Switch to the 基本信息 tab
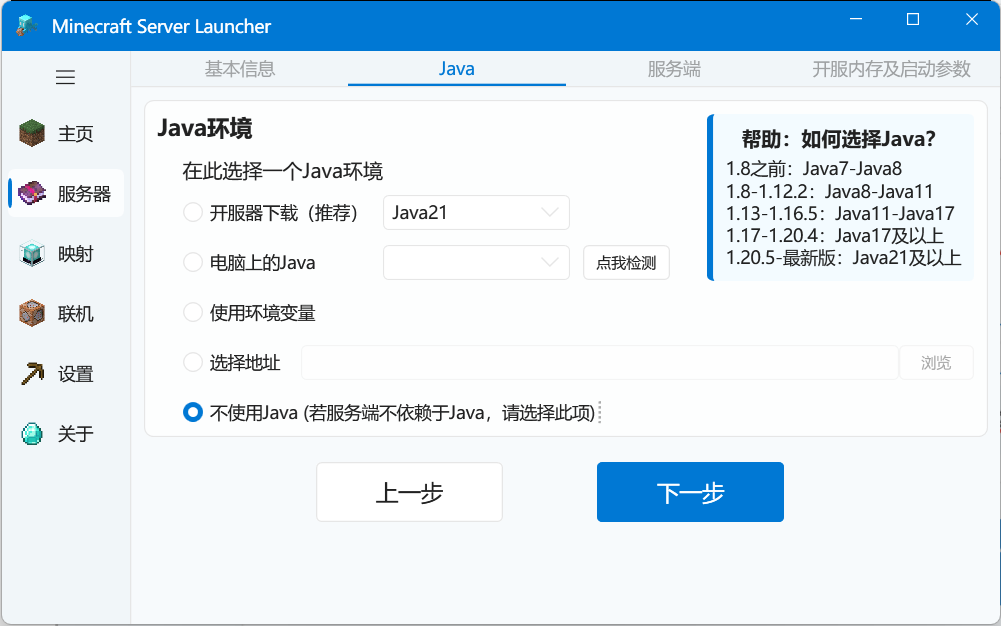The height and width of the screenshot is (626, 1001). (x=240, y=69)
